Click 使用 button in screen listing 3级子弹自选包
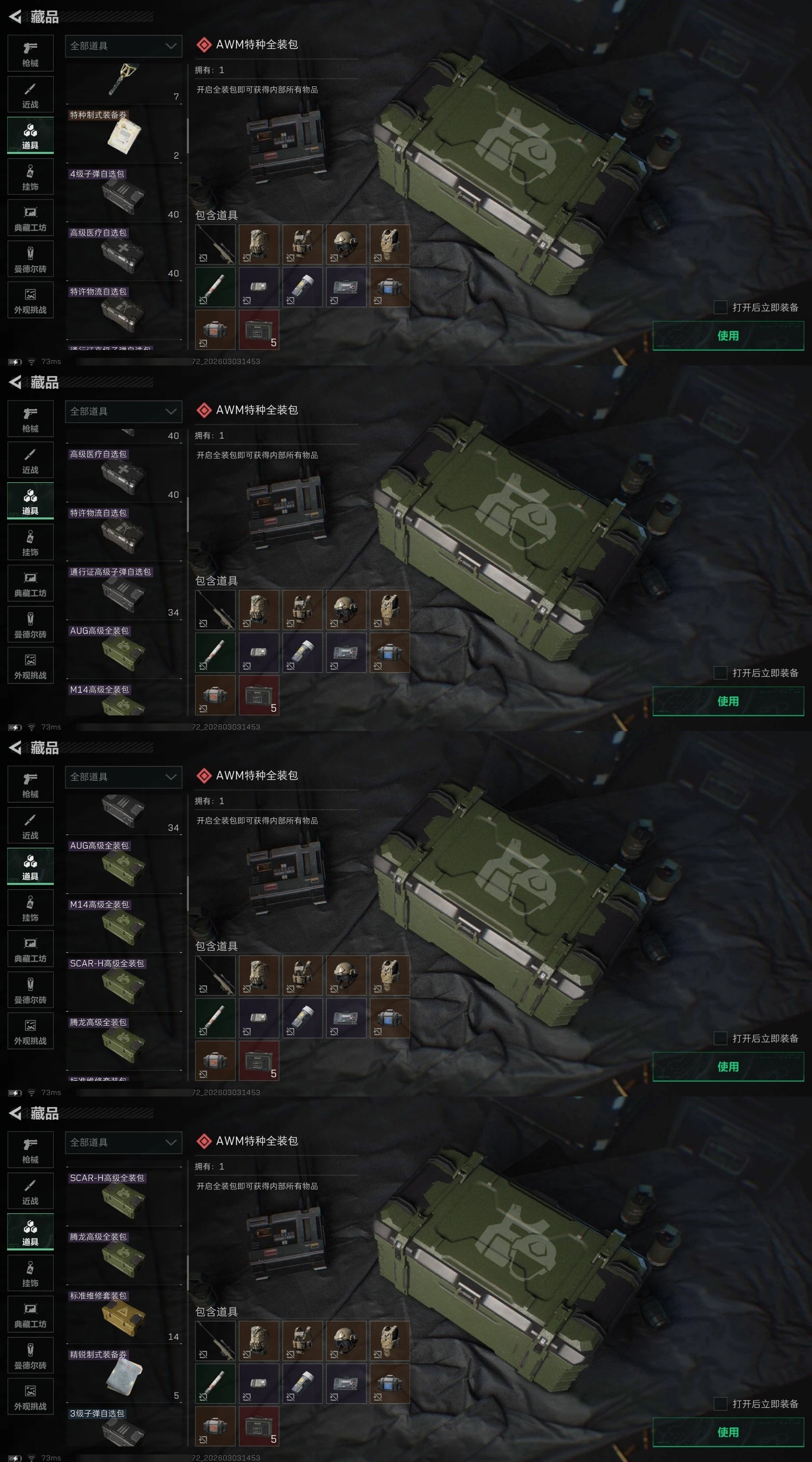 click(728, 1432)
